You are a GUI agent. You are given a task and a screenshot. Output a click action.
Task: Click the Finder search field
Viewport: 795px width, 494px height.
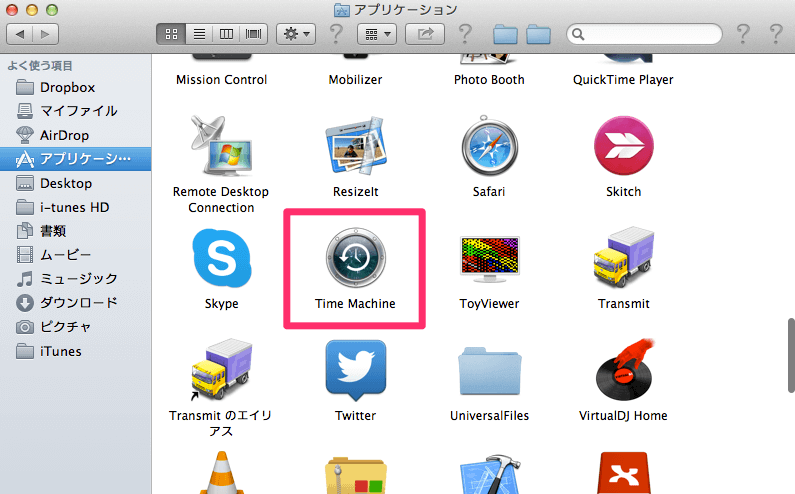pos(644,34)
